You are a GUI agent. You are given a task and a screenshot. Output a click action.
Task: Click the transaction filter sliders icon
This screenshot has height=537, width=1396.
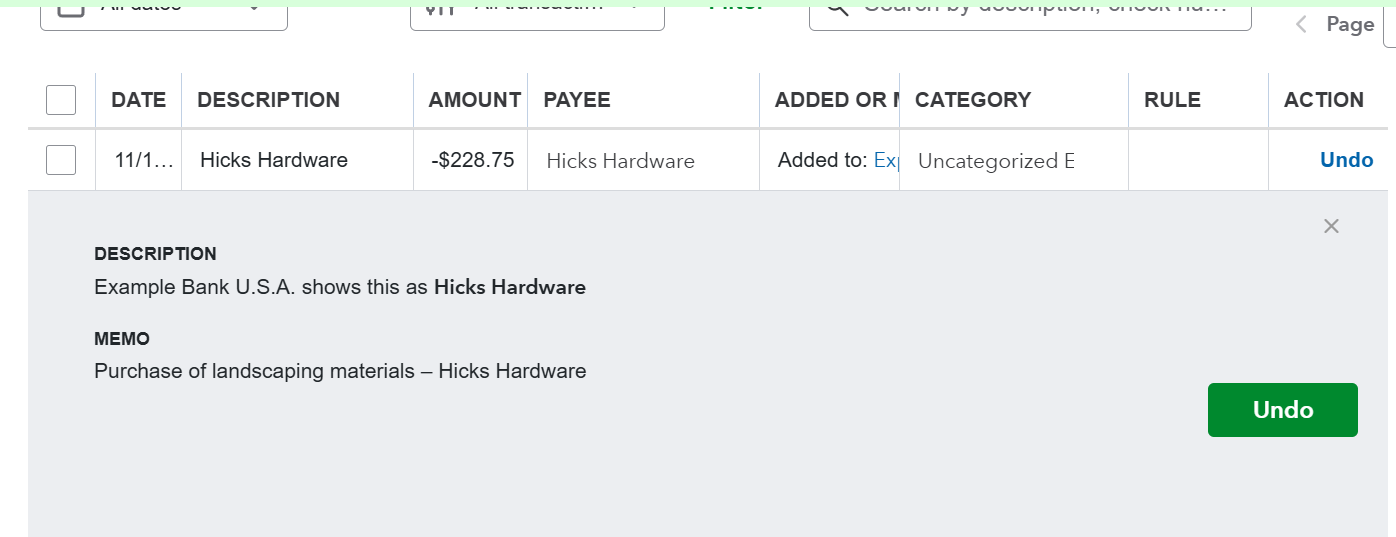[x=440, y=8]
